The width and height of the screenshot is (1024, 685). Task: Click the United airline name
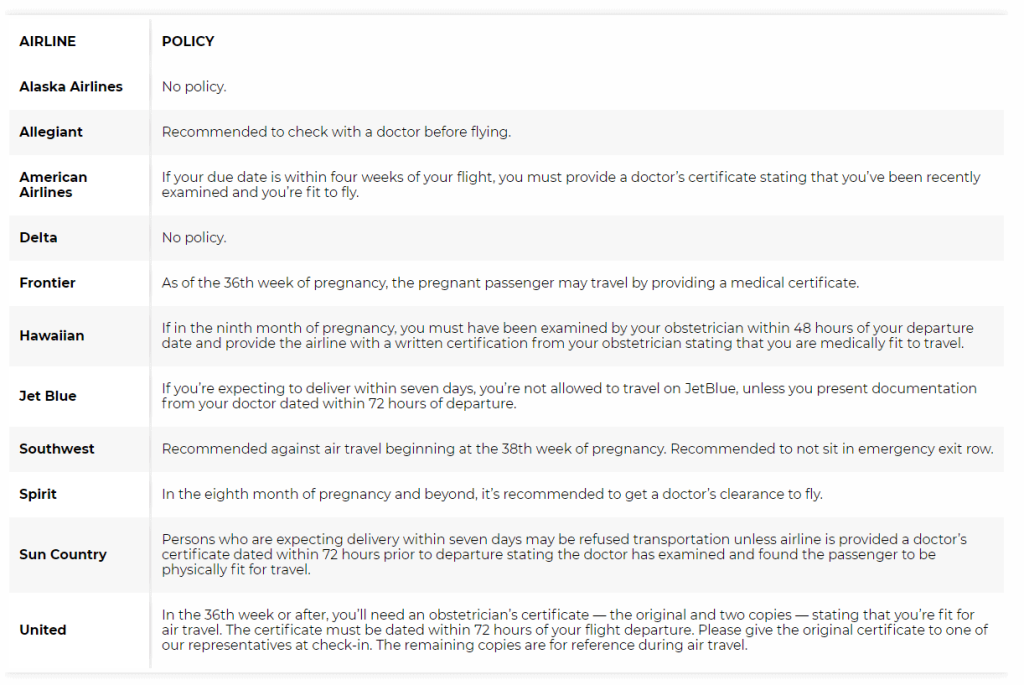pyautogui.click(x=43, y=630)
